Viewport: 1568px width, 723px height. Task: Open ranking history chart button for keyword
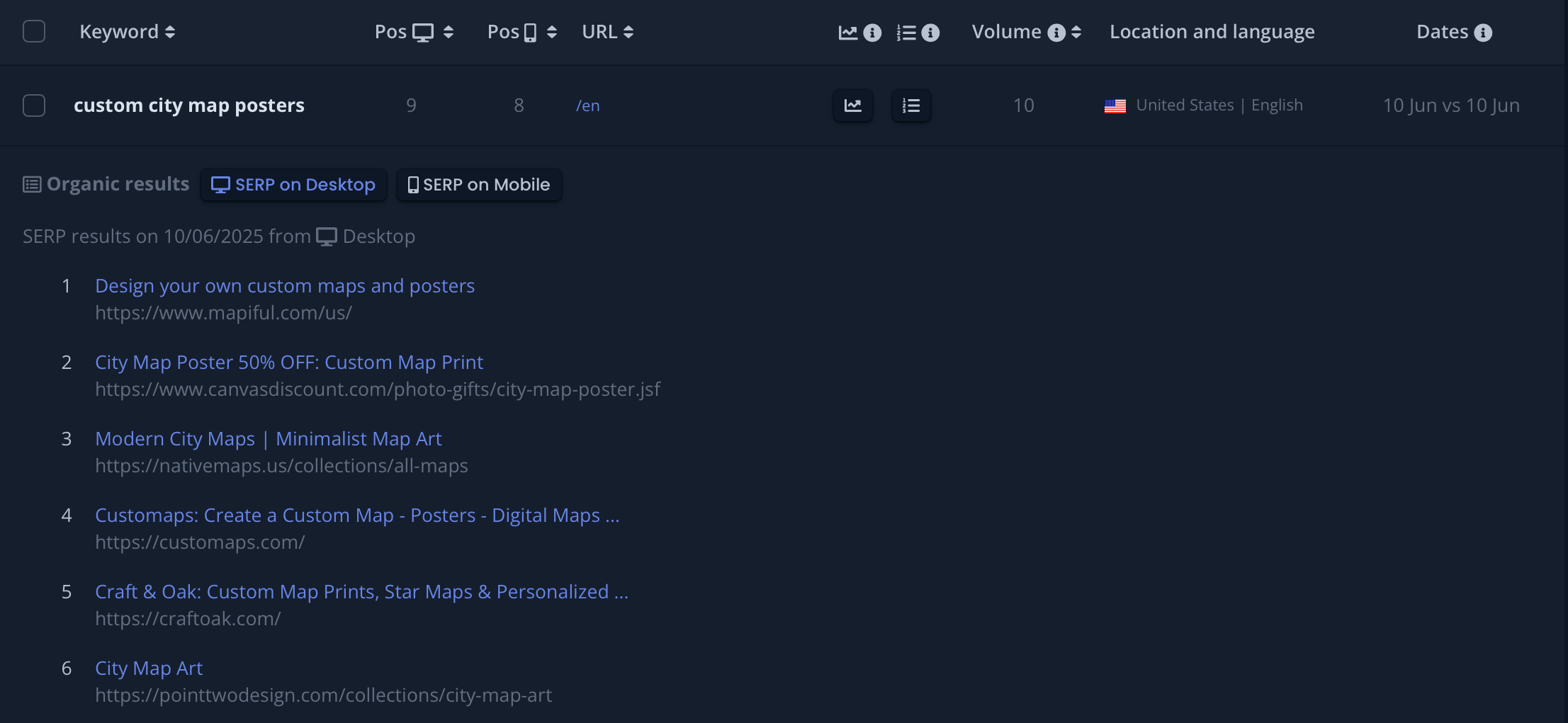click(x=853, y=106)
